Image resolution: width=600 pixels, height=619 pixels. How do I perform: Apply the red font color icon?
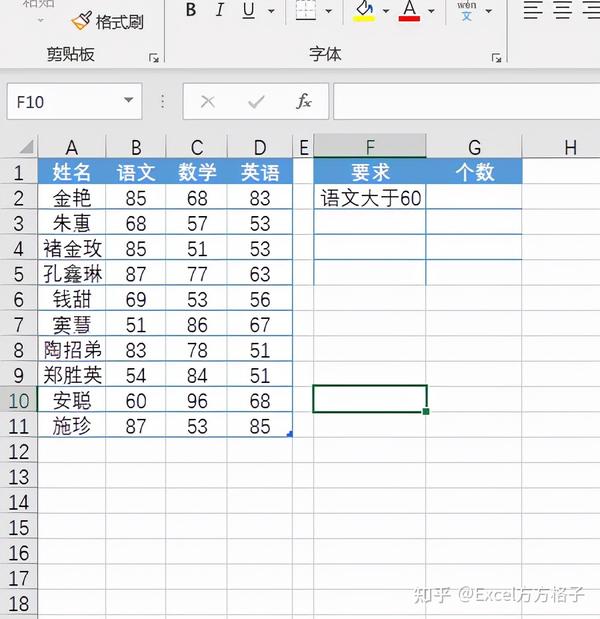[409, 11]
